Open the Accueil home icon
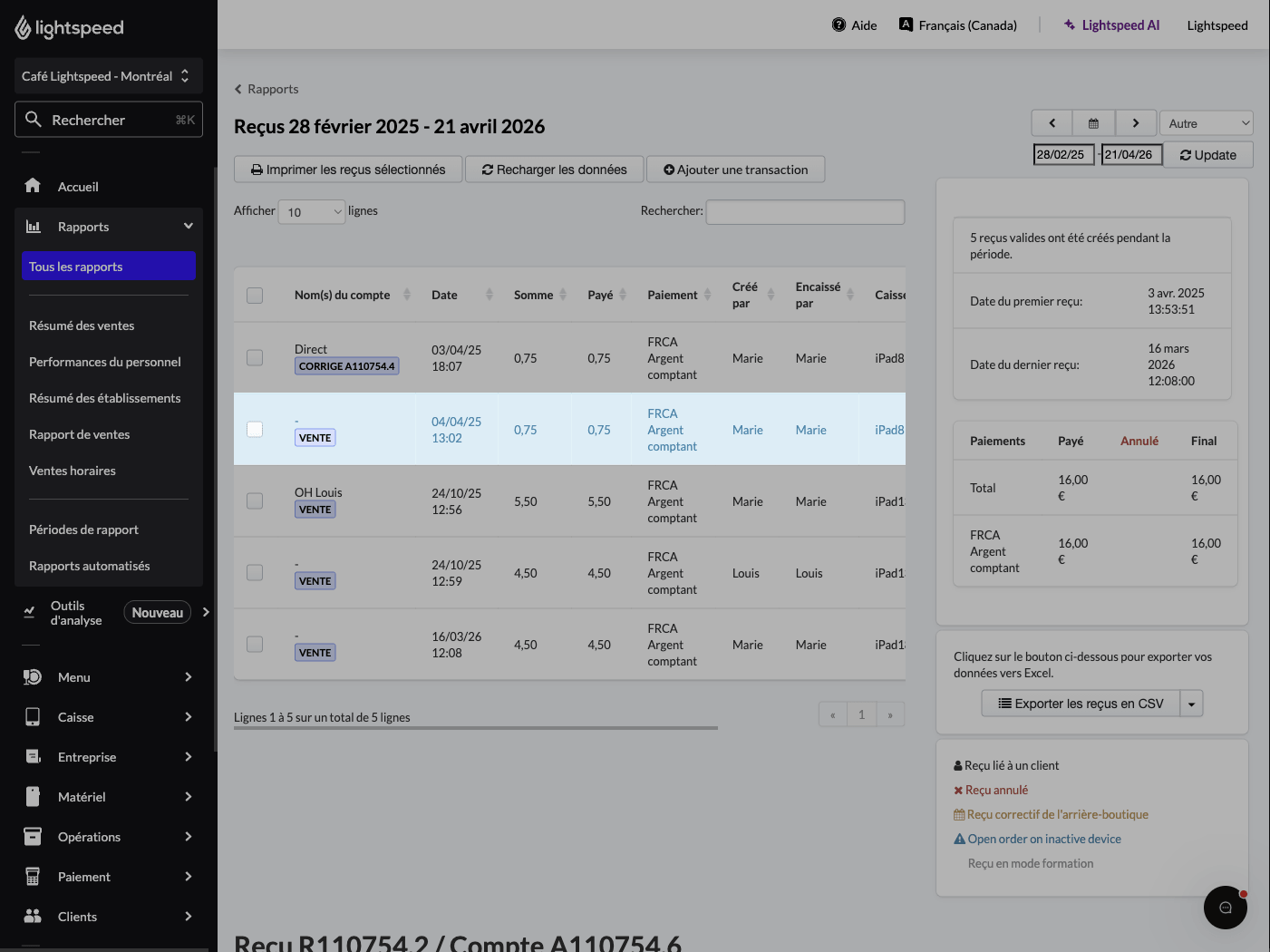Viewport: 1270px width, 952px height. tap(33, 186)
